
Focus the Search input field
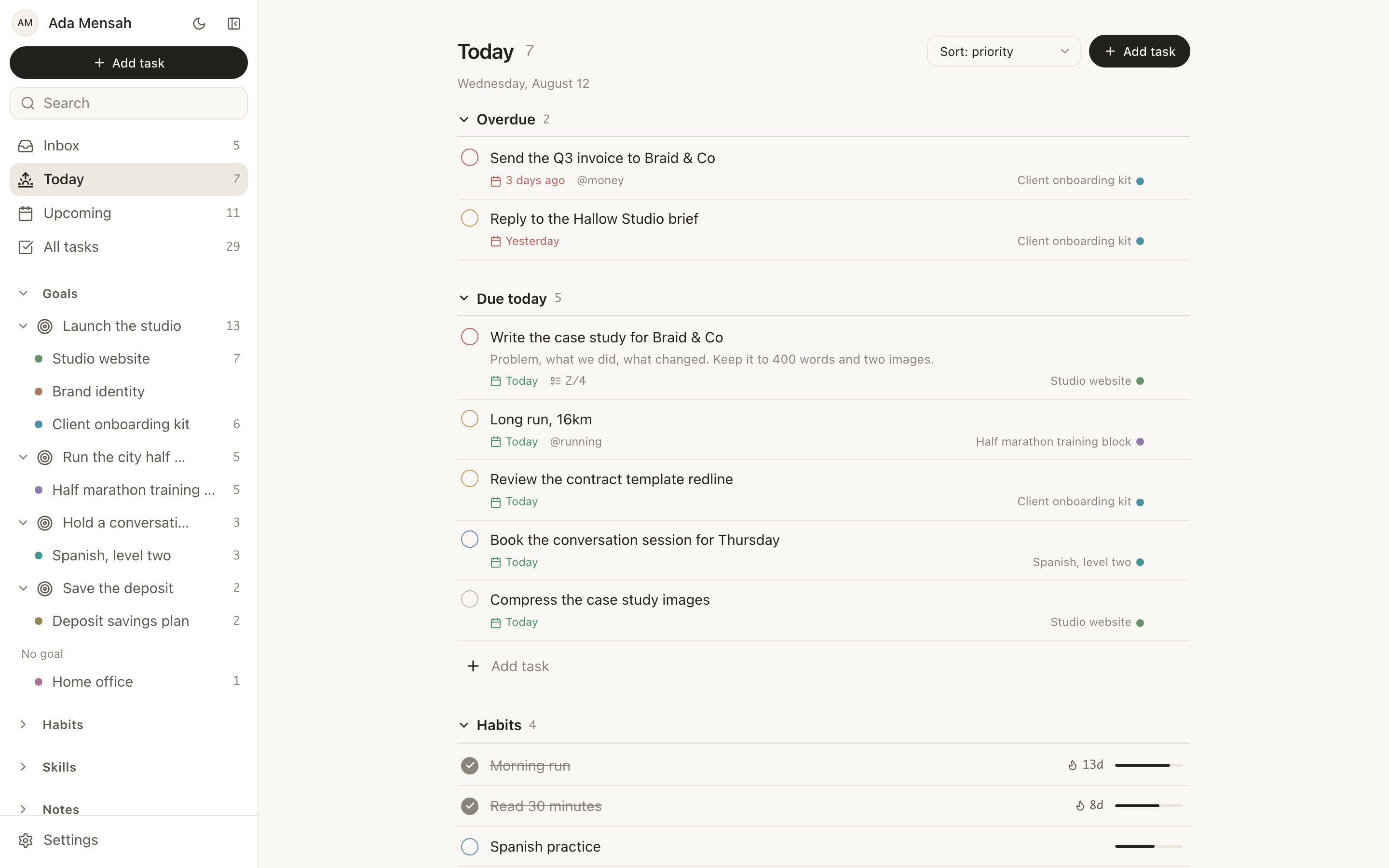click(x=129, y=103)
